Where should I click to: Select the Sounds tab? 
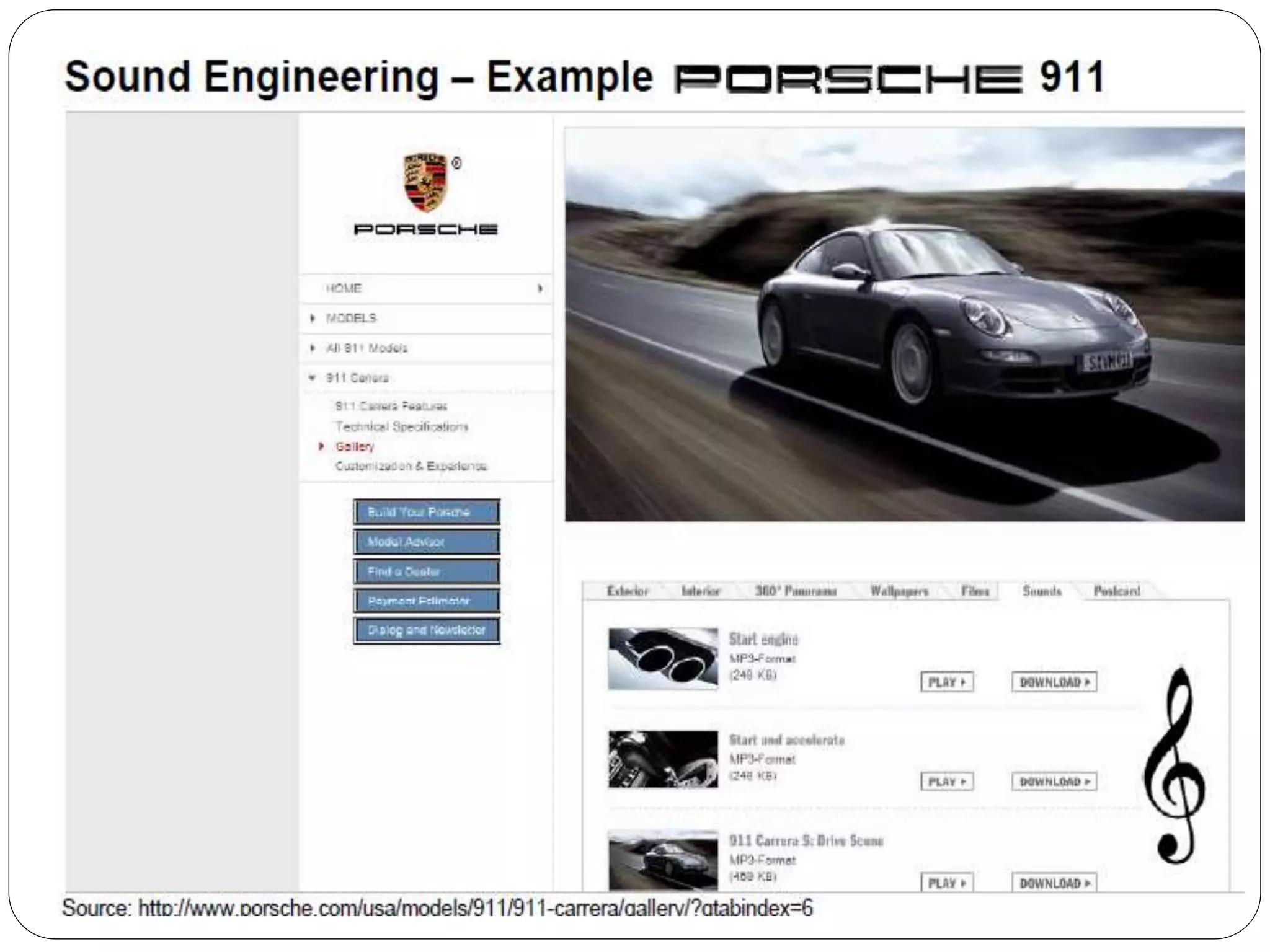coord(1041,591)
